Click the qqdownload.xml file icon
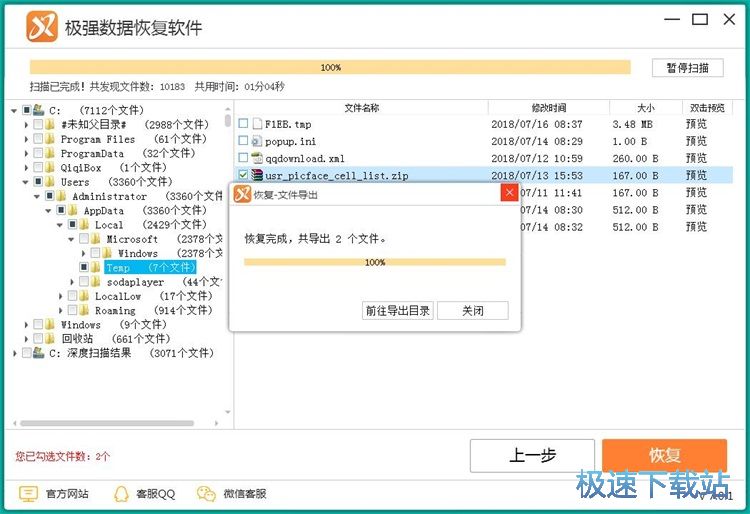Screen dimensions: 750x514 coord(257,158)
